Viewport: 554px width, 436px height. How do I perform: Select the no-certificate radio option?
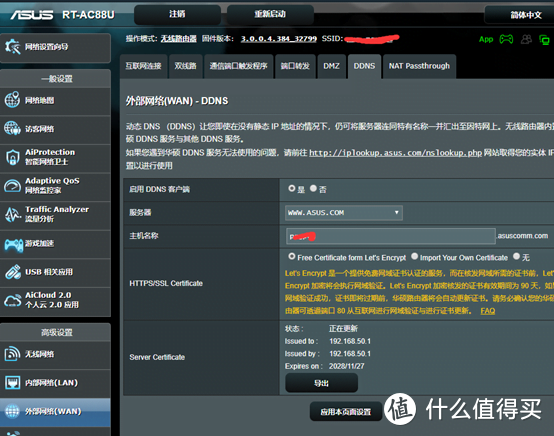click(517, 256)
